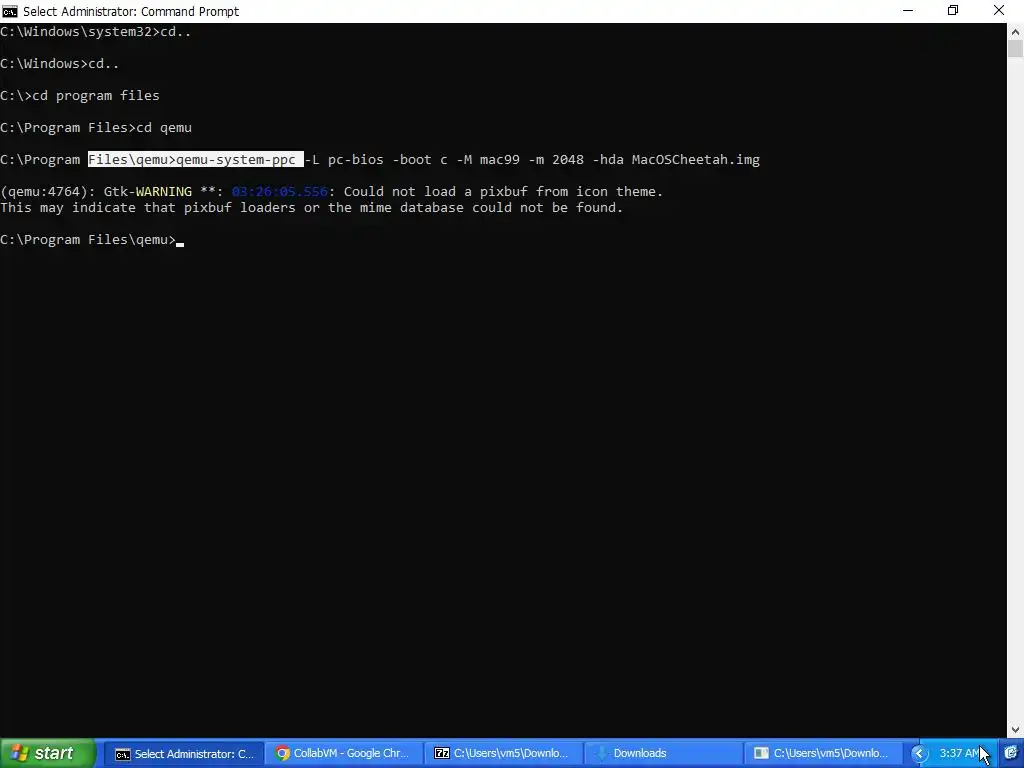Close the Command Prompt window

[999, 11]
